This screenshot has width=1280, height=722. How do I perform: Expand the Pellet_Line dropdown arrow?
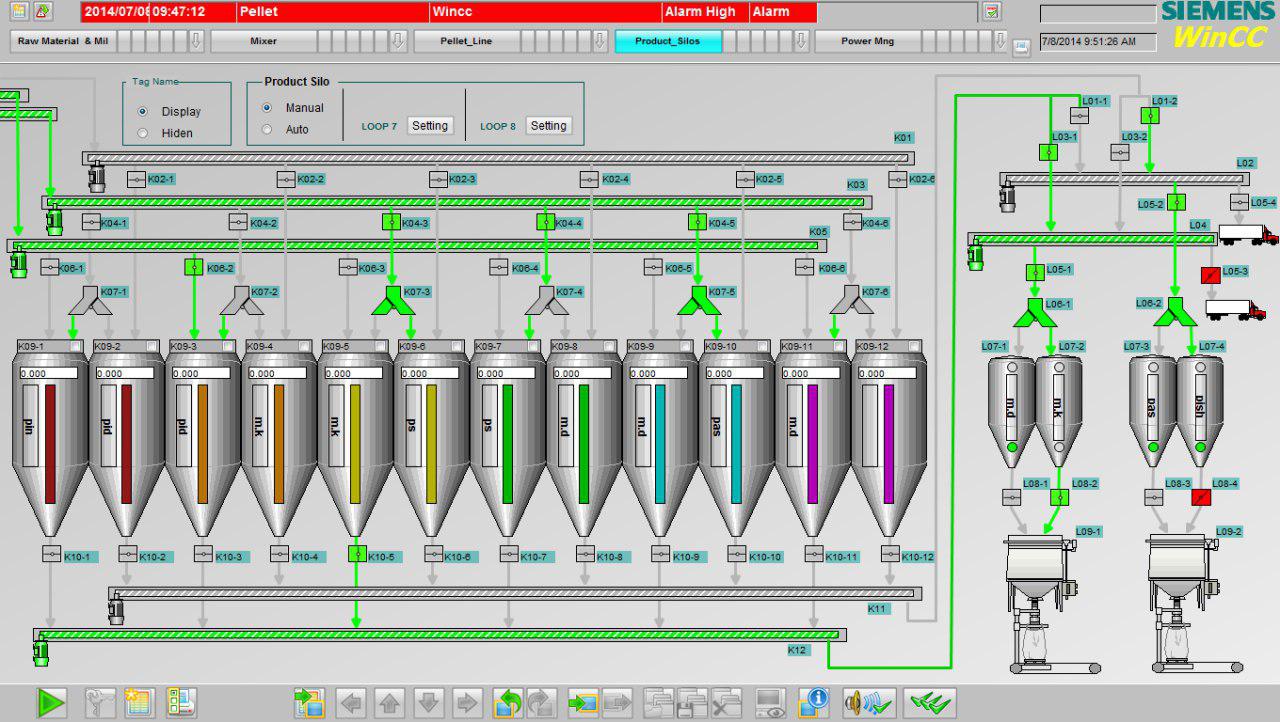600,41
